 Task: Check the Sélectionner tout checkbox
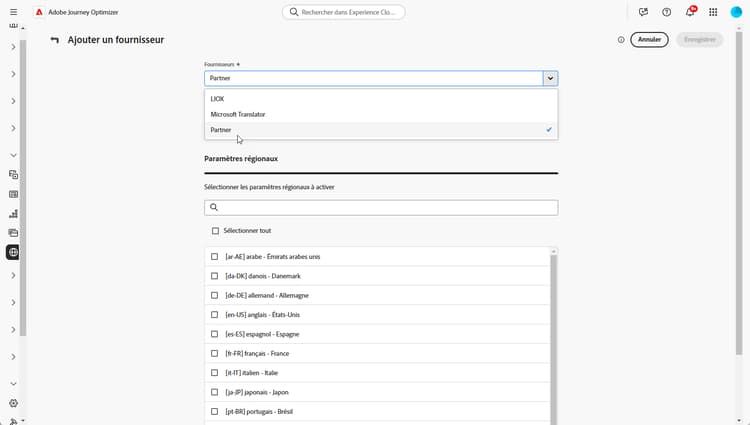click(215, 231)
